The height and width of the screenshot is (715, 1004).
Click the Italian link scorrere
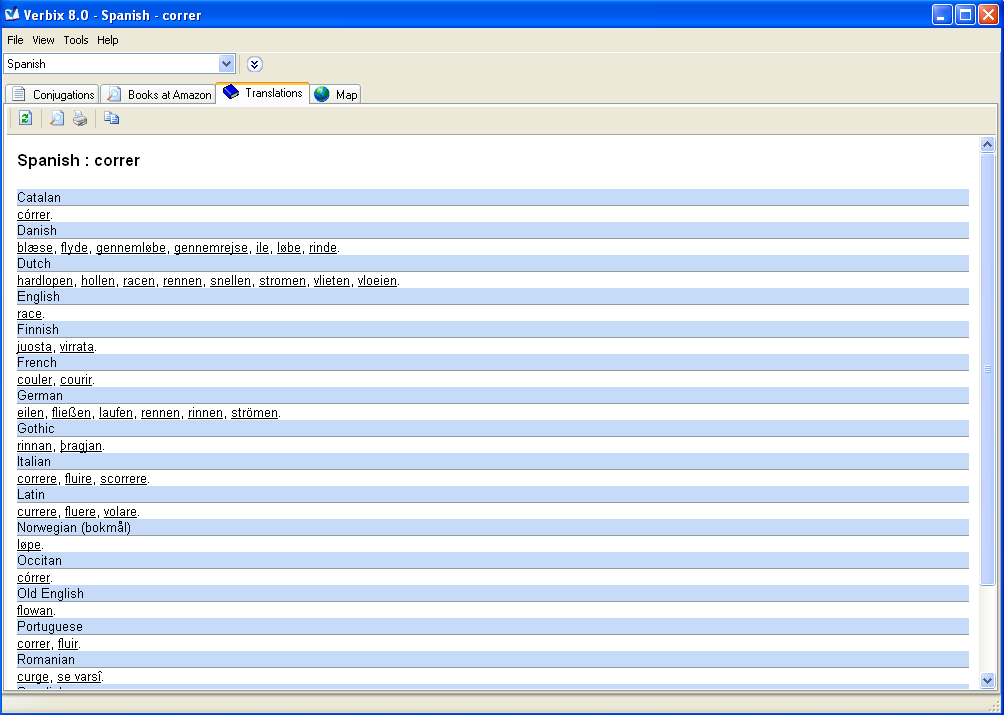click(x=124, y=478)
